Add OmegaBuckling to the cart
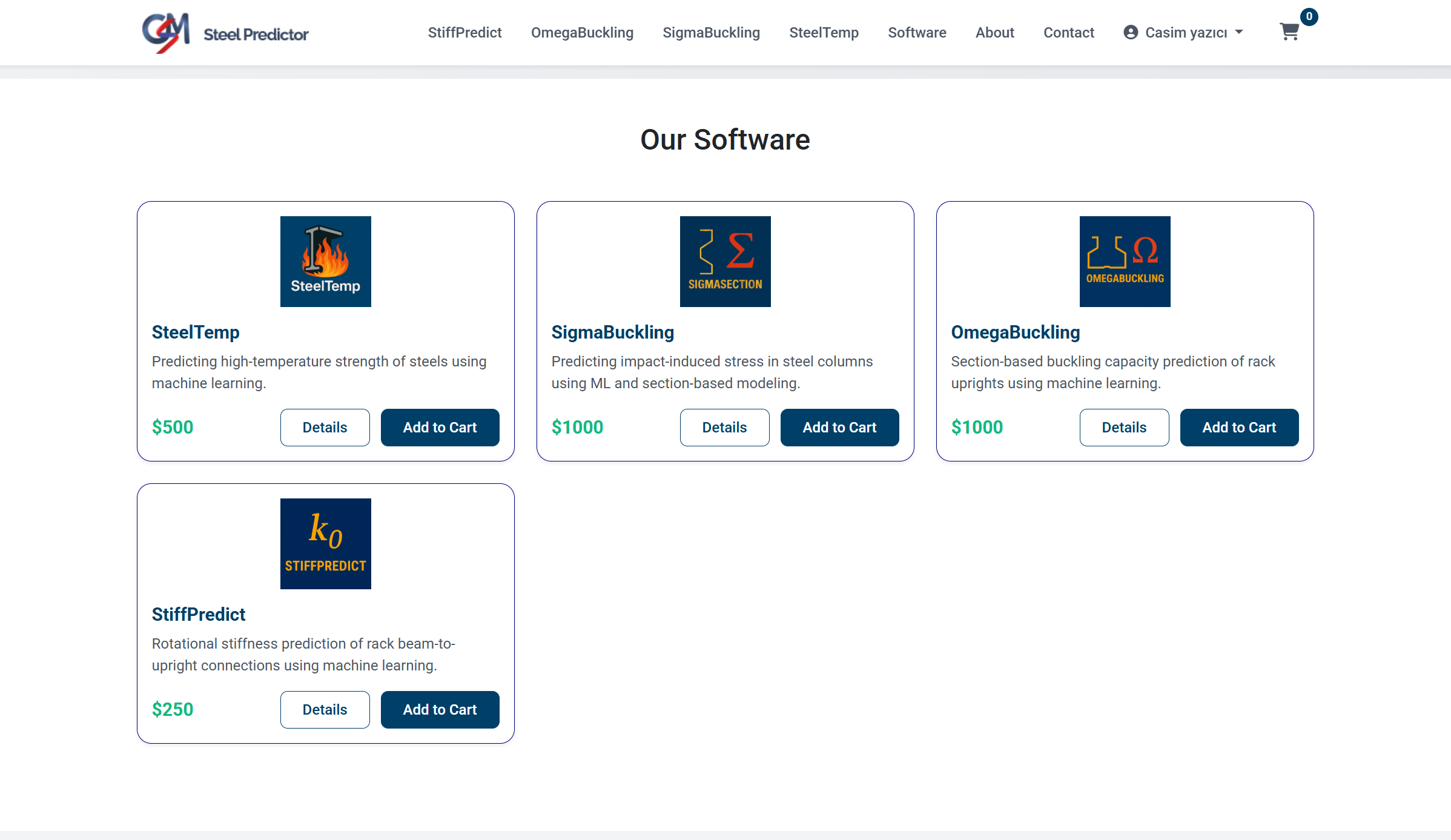 (1239, 427)
